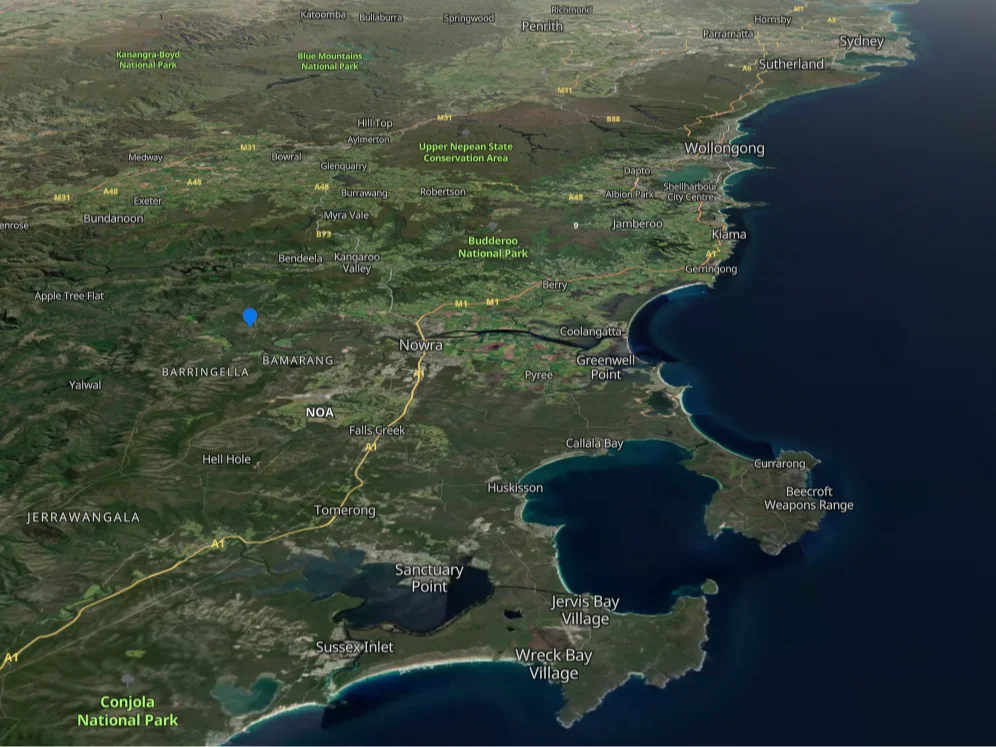Click the blue location pin marker
This screenshot has width=996, height=747.
(250, 317)
